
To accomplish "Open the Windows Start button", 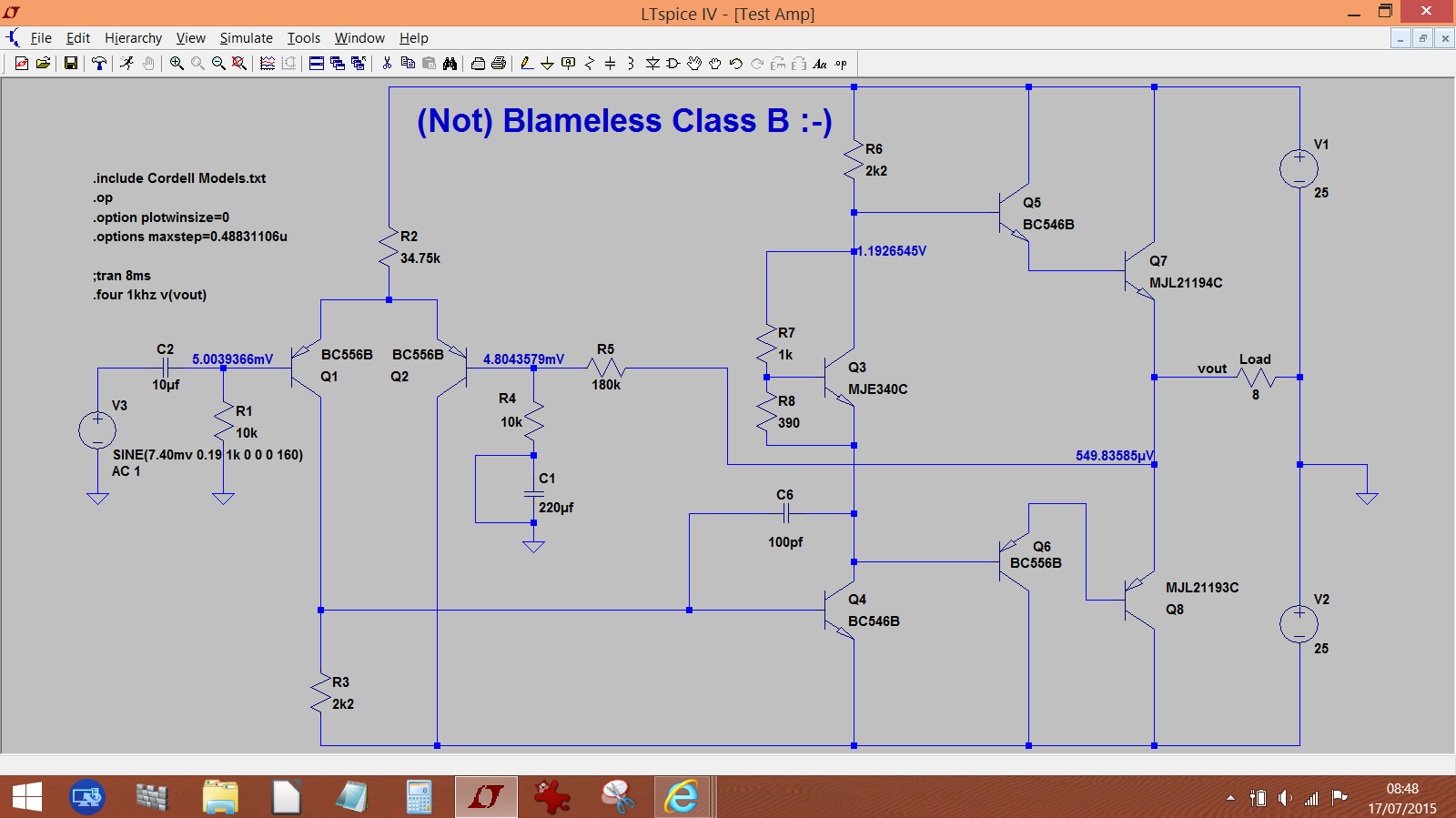I will click(x=27, y=797).
